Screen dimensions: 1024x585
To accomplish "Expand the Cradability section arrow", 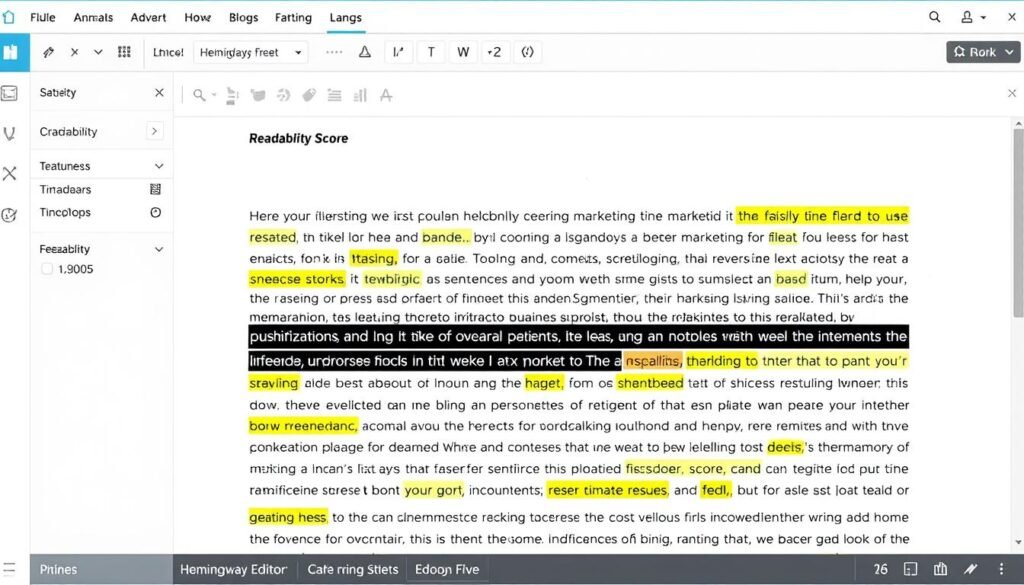I will (x=154, y=131).
